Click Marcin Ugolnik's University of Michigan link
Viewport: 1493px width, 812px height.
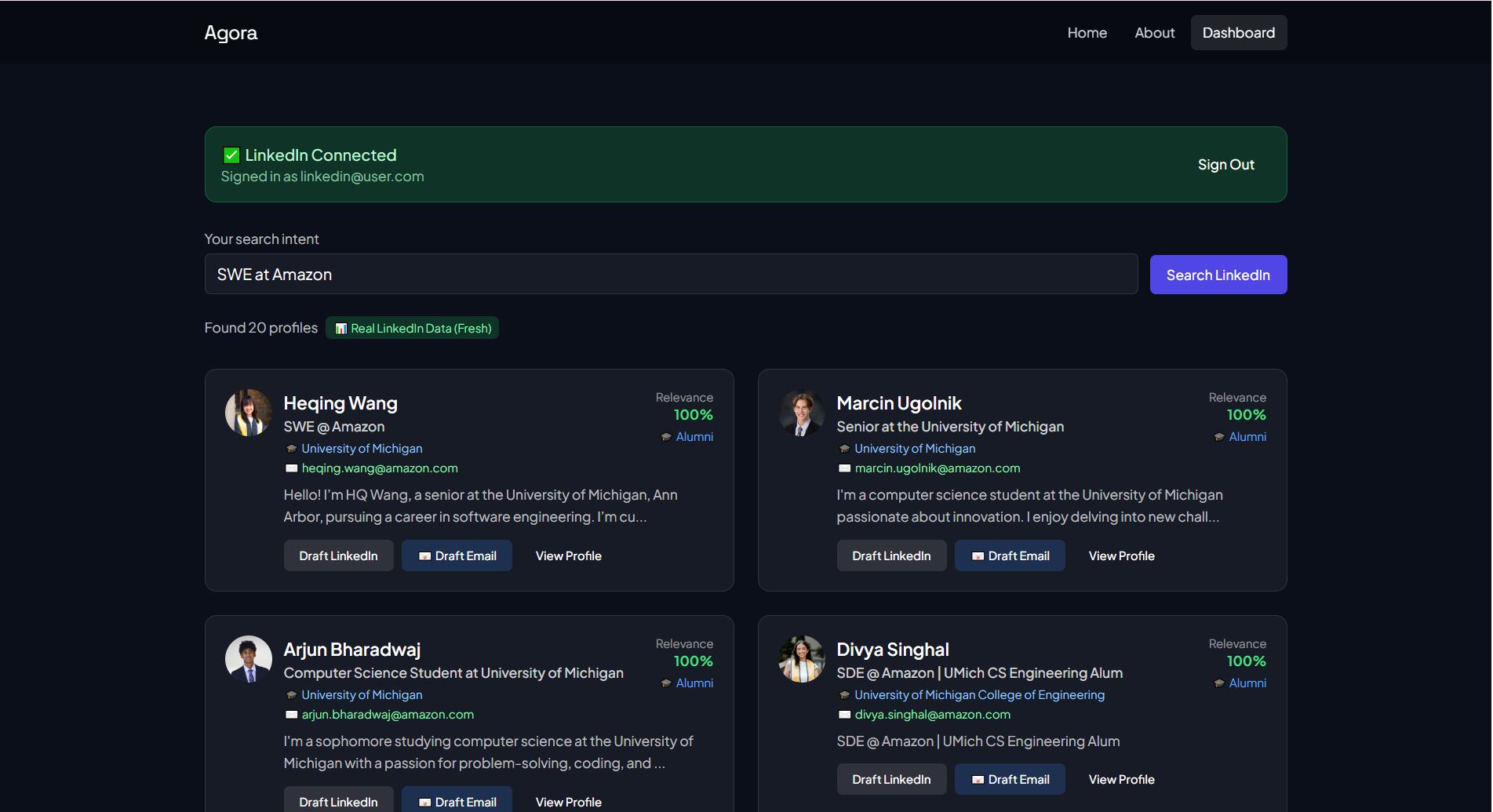click(x=915, y=449)
